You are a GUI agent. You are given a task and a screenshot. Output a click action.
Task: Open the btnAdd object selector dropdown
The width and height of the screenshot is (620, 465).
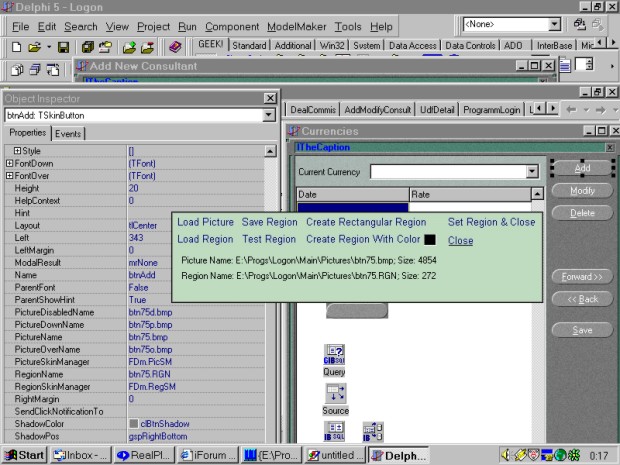tap(268, 115)
